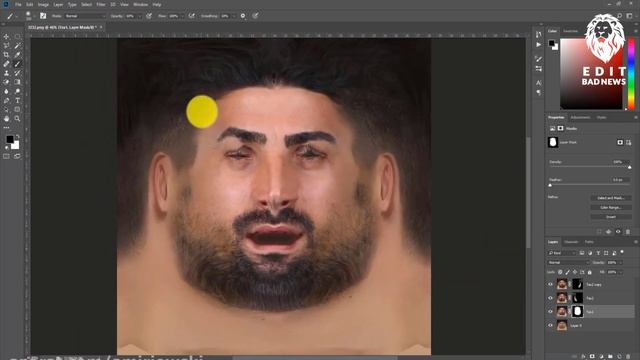Create new group in Layers panel
This screenshot has width=640, height=360.
pos(610,356)
